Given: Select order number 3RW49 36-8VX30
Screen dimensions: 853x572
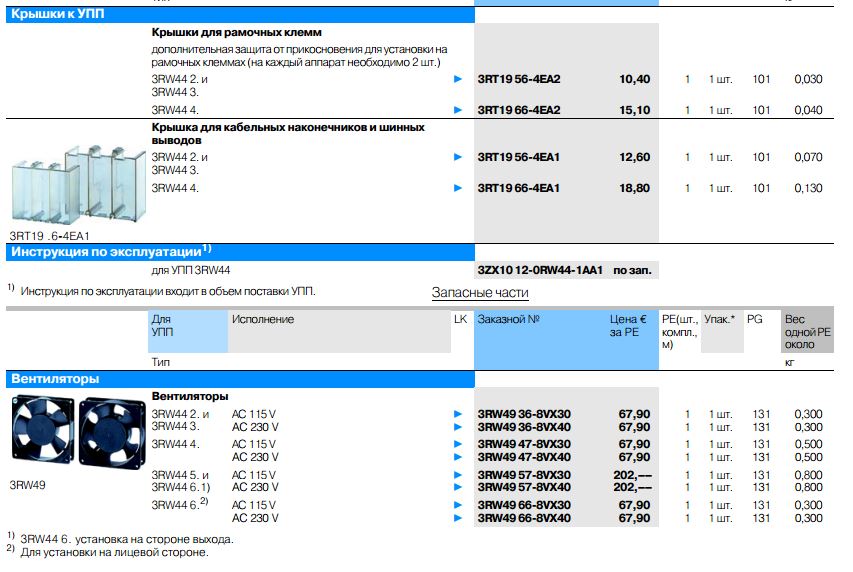Looking at the screenshot, I should pyautogui.click(x=524, y=414).
